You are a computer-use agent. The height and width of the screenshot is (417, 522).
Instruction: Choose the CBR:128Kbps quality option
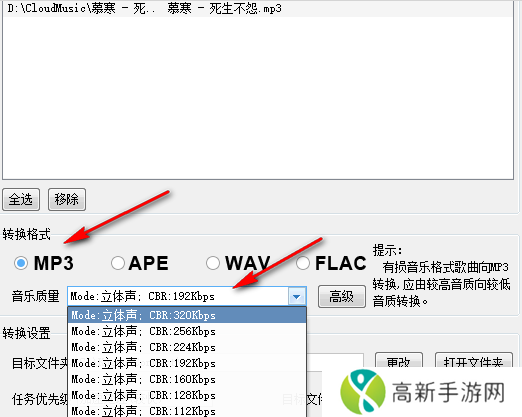[187, 395]
